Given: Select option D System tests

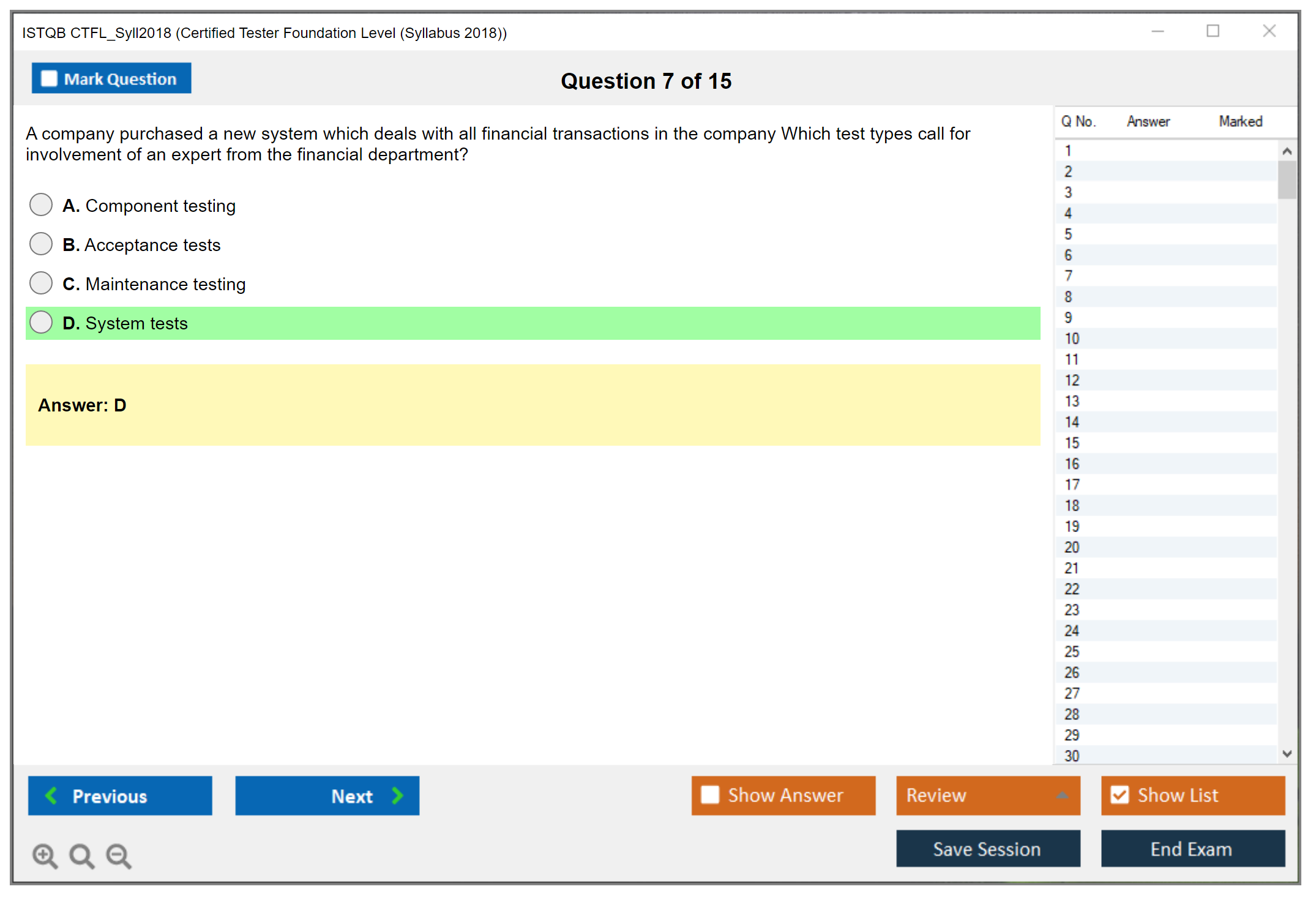Looking at the screenshot, I should coord(41,322).
